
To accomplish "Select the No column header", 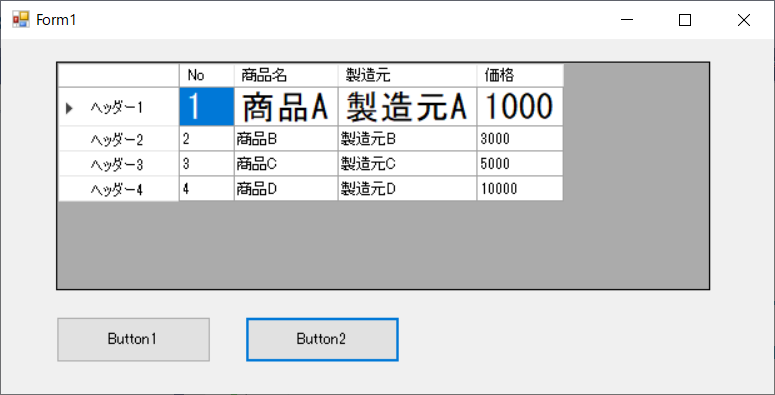I will coord(207,75).
